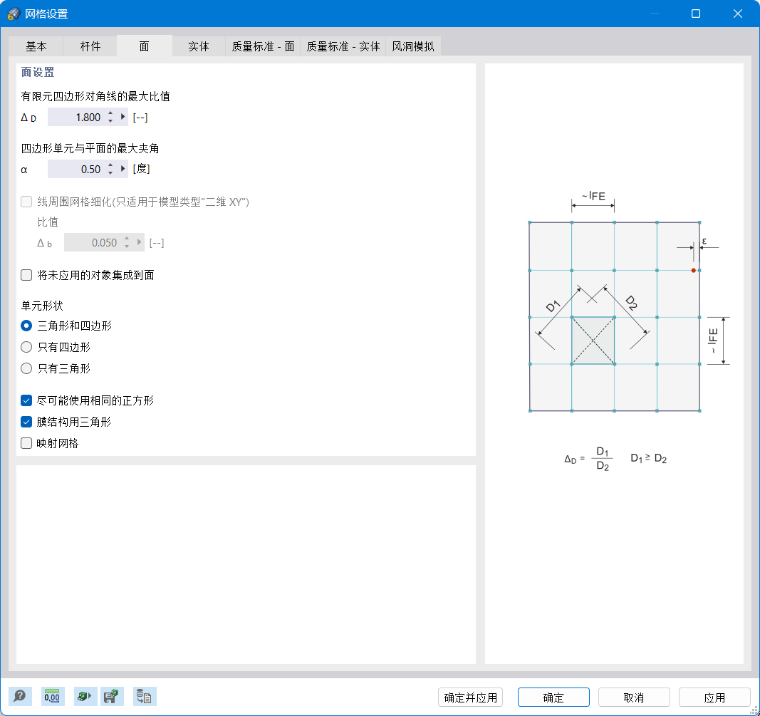Switch to the 风洞模拟 tab

click(413, 46)
